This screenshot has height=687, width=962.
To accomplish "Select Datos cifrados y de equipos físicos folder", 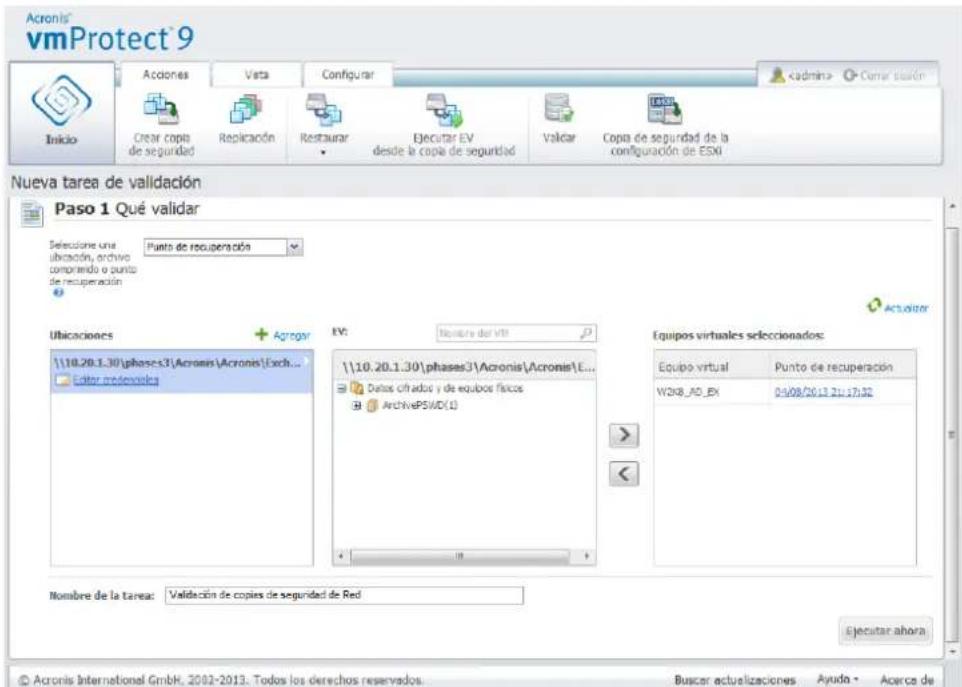I will (445, 388).
